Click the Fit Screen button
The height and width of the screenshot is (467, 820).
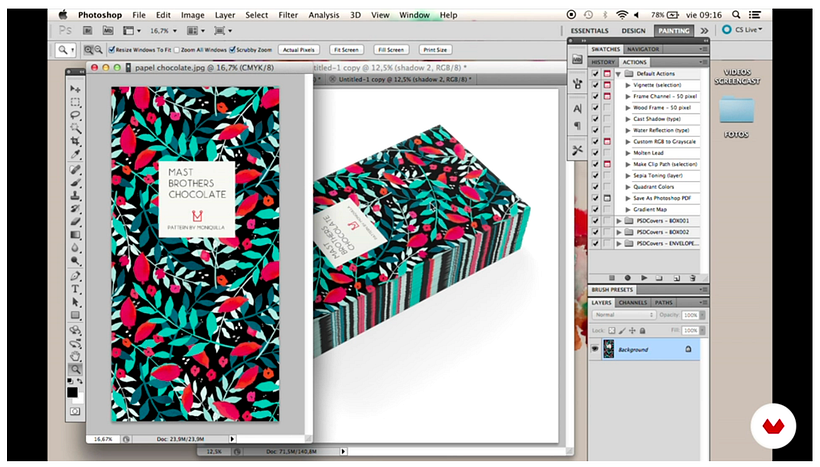pos(346,50)
